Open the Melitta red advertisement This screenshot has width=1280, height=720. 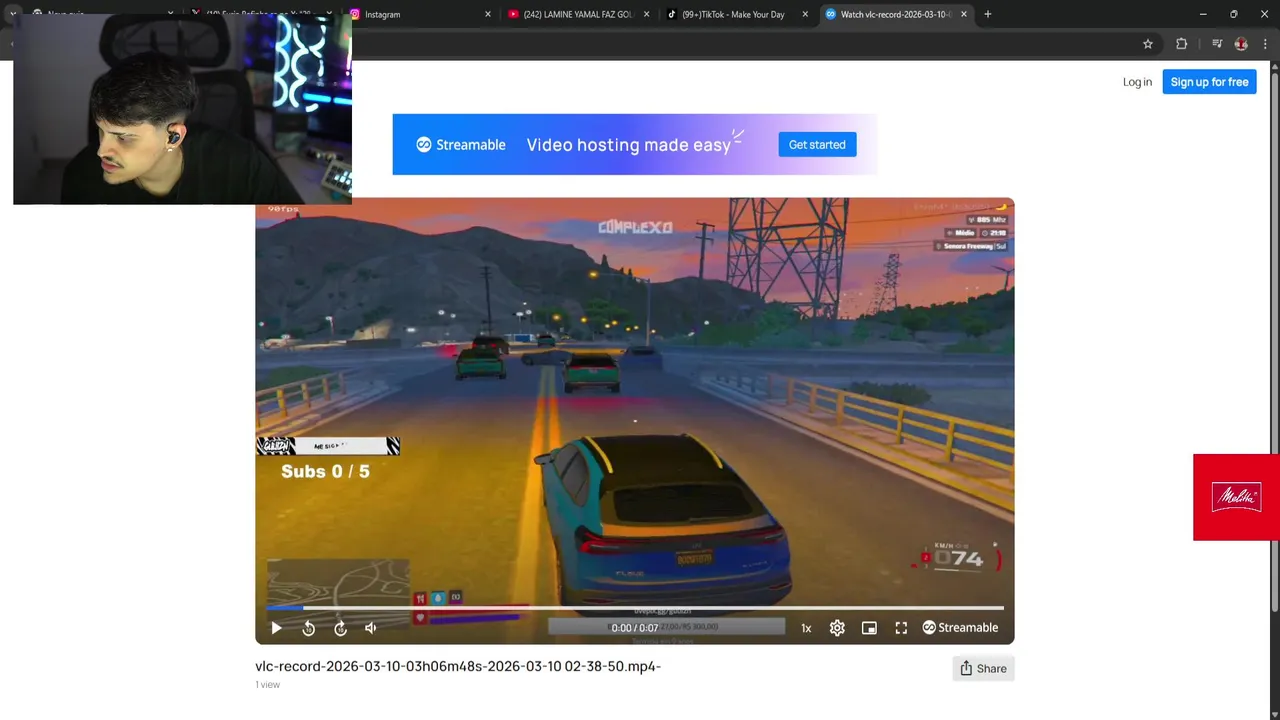[x=1236, y=498]
